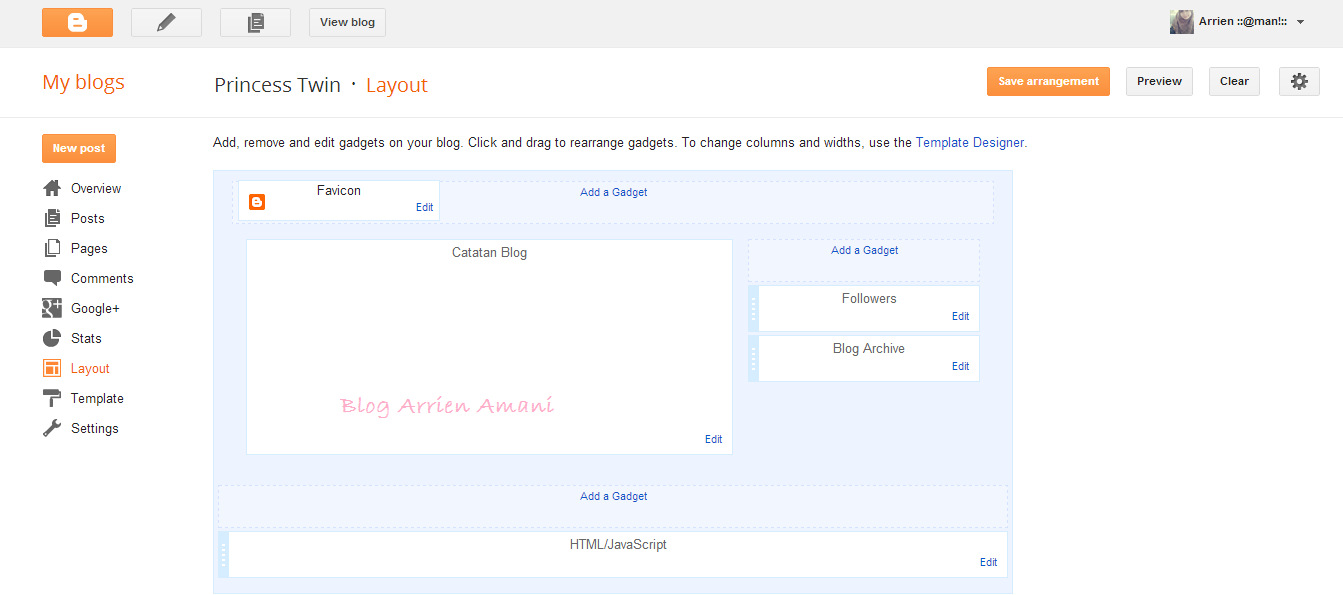This screenshot has height=595, width=1343.
Task: Select the Stats pie chart icon
Action: (51, 338)
